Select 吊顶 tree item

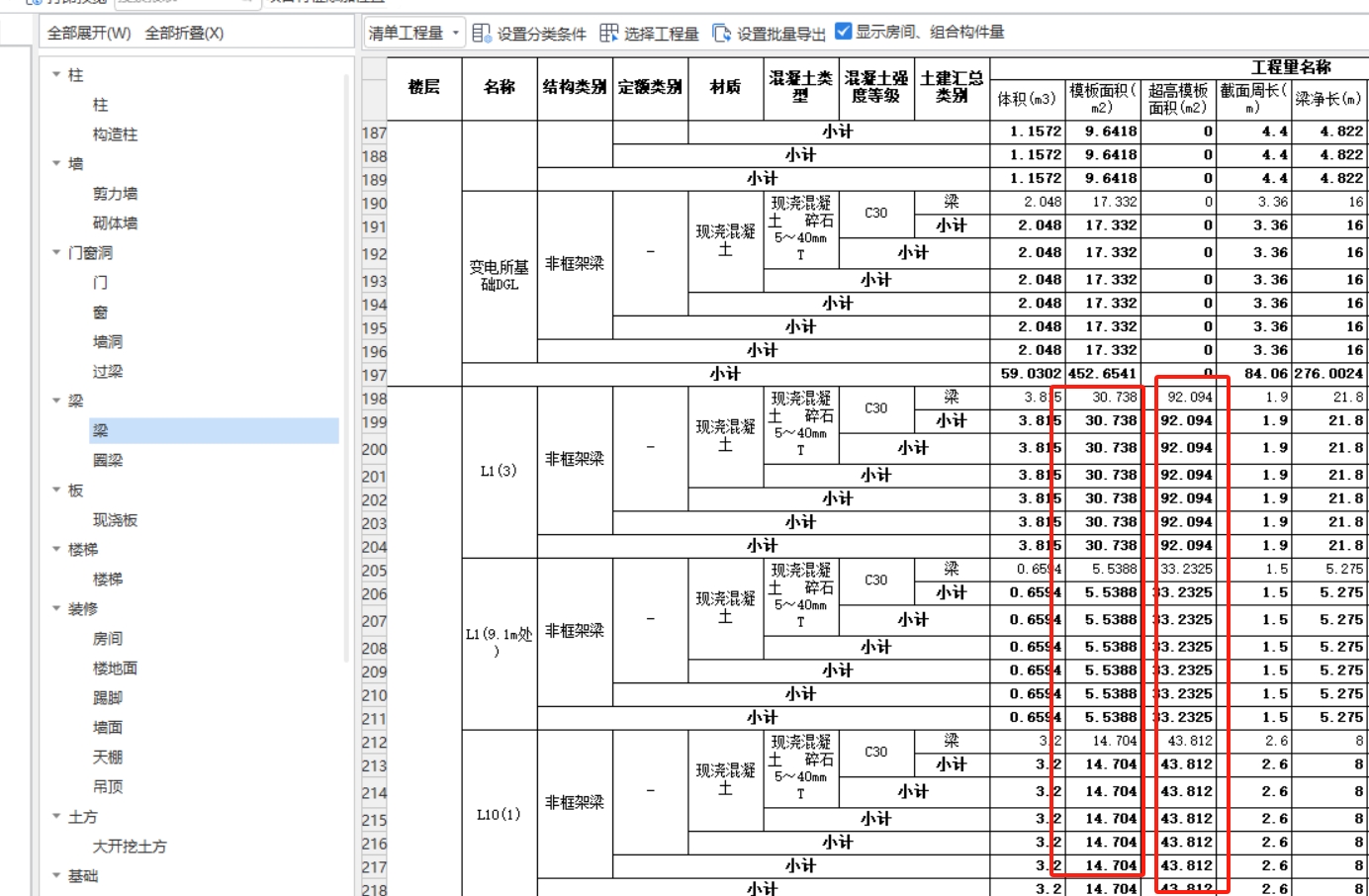(108, 787)
